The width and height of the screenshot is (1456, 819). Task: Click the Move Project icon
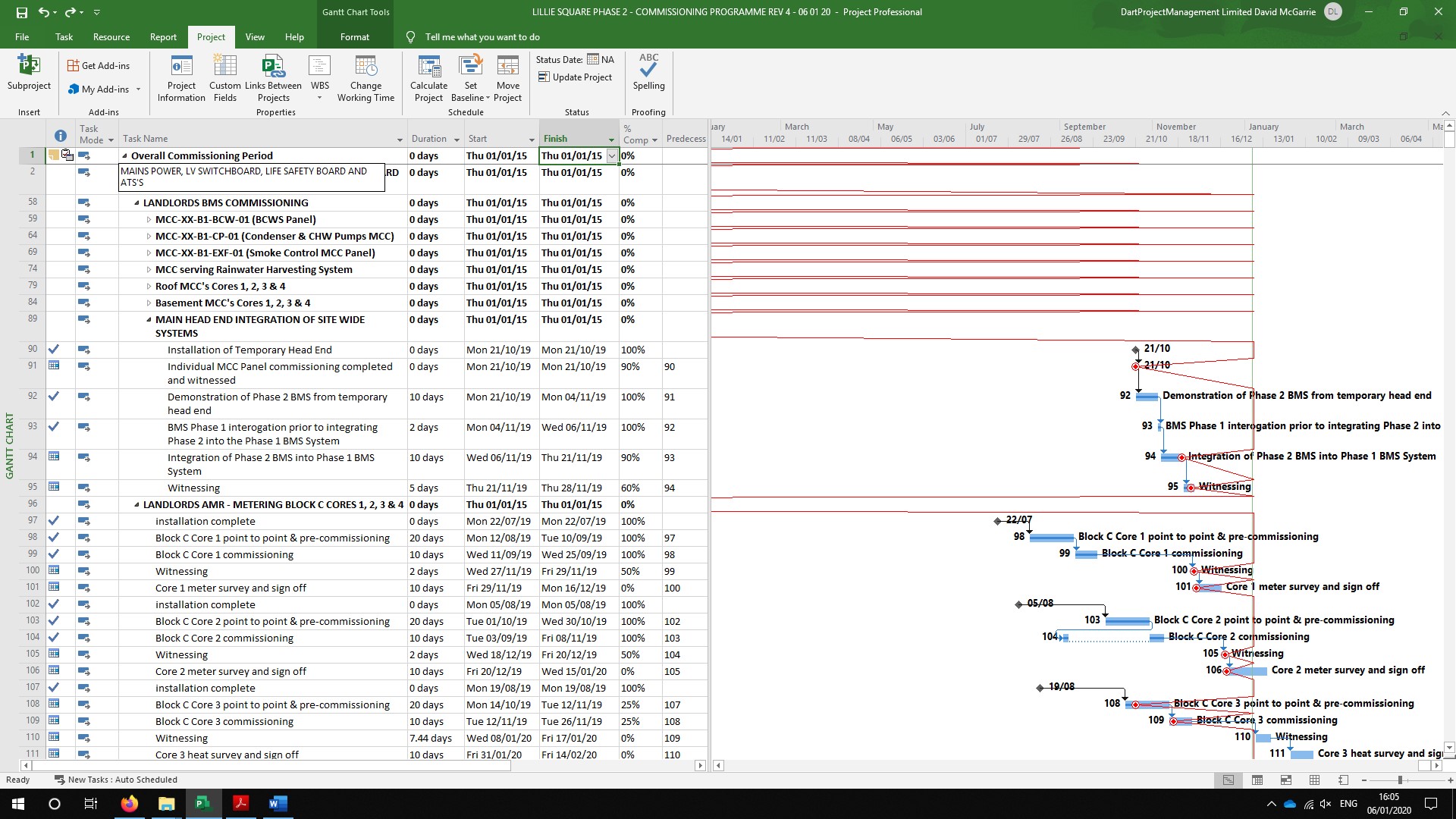[507, 67]
